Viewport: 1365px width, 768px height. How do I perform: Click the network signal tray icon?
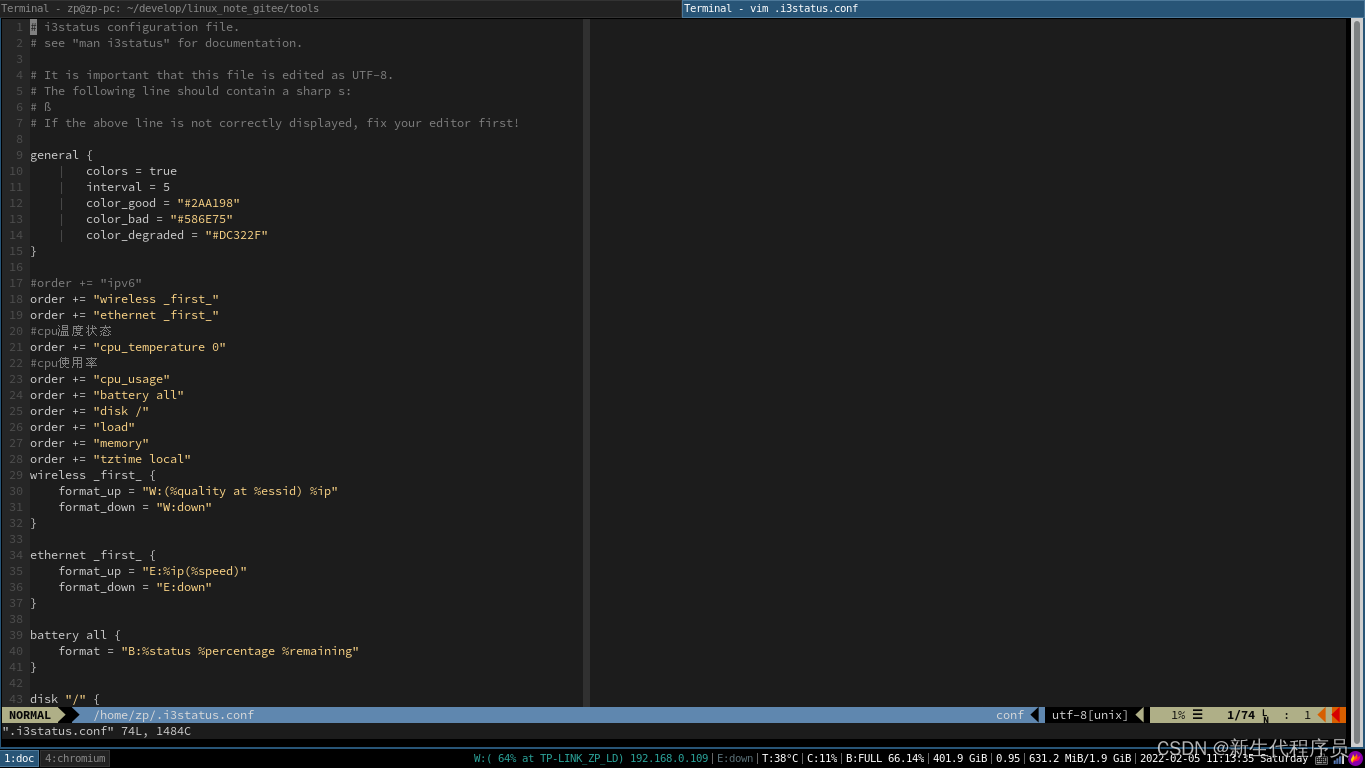coord(1339,759)
